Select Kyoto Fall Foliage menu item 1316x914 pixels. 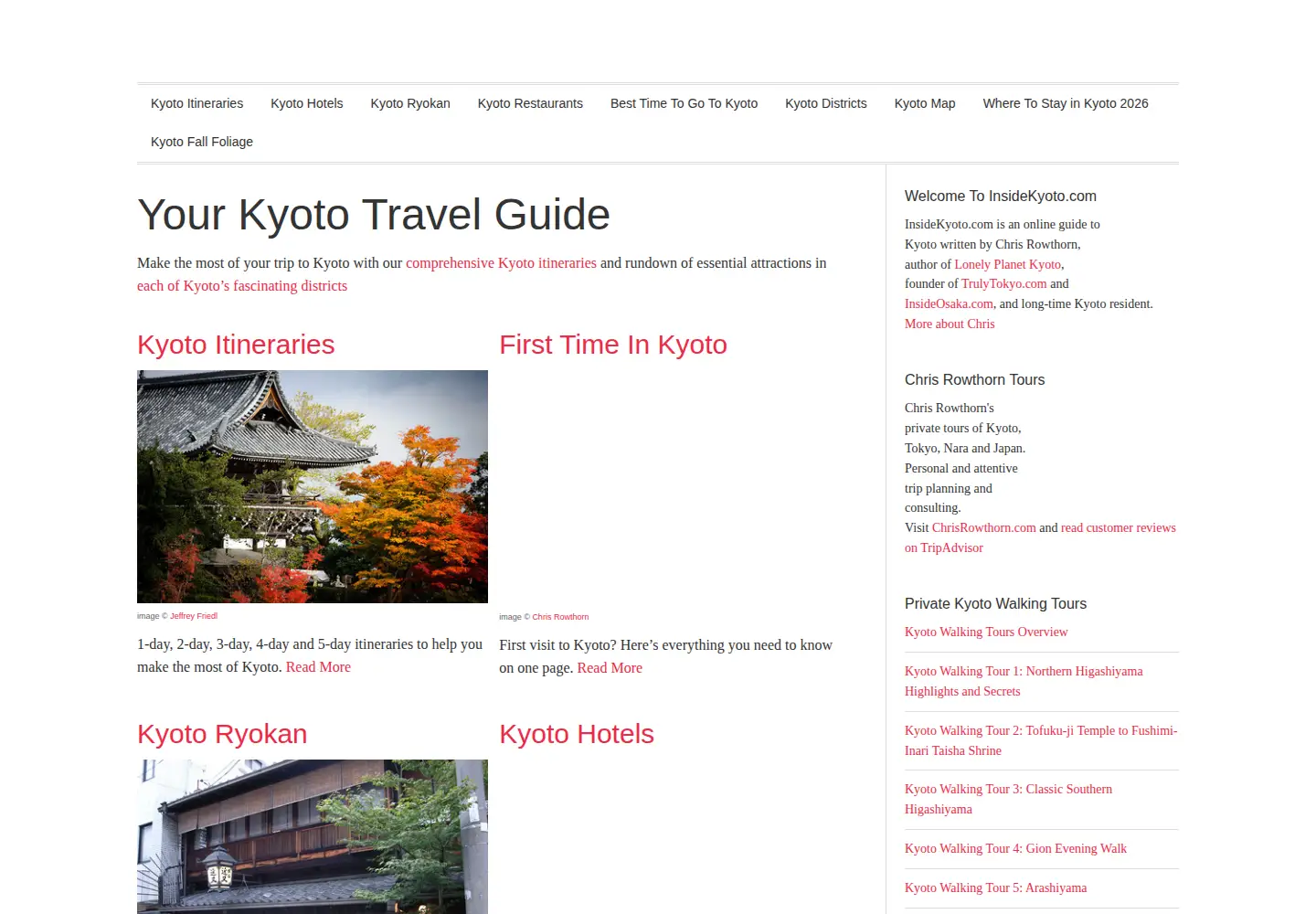[x=202, y=142]
